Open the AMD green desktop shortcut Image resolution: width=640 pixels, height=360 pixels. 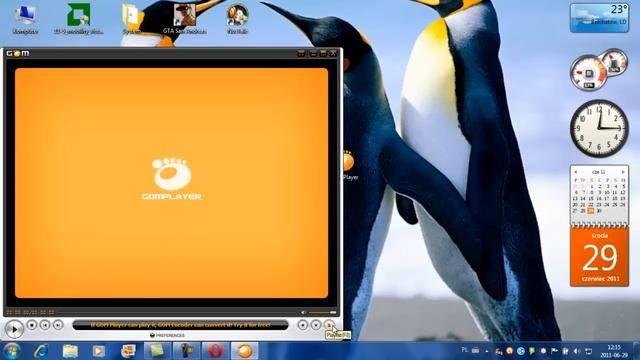click(x=79, y=19)
